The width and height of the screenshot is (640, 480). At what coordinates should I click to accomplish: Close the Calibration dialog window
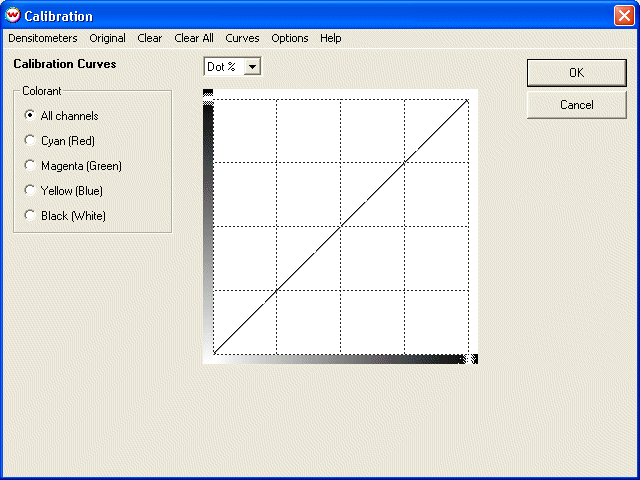(x=624, y=16)
